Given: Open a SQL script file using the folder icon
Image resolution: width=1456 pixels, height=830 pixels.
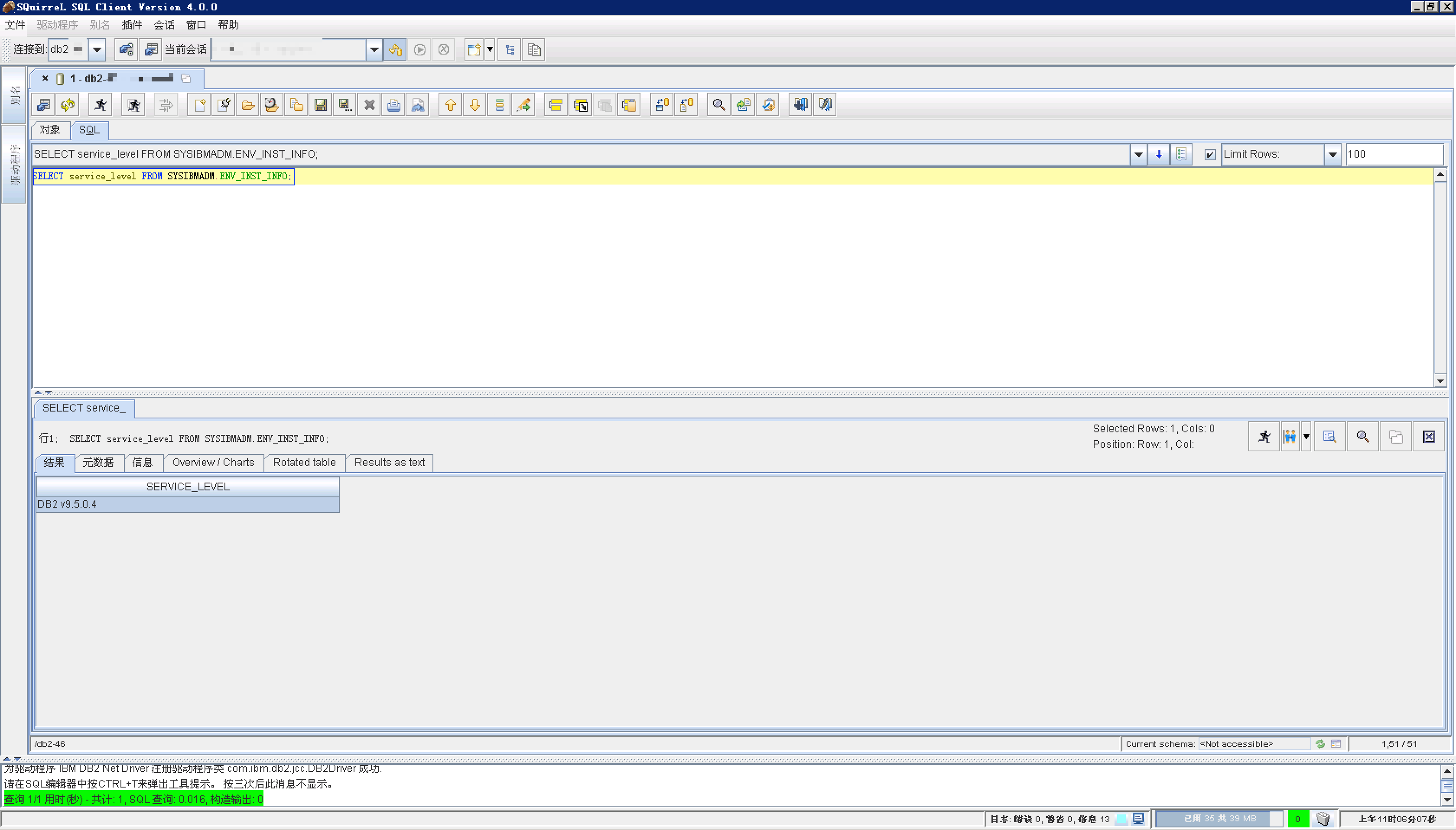Looking at the screenshot, I should (248, 104).
